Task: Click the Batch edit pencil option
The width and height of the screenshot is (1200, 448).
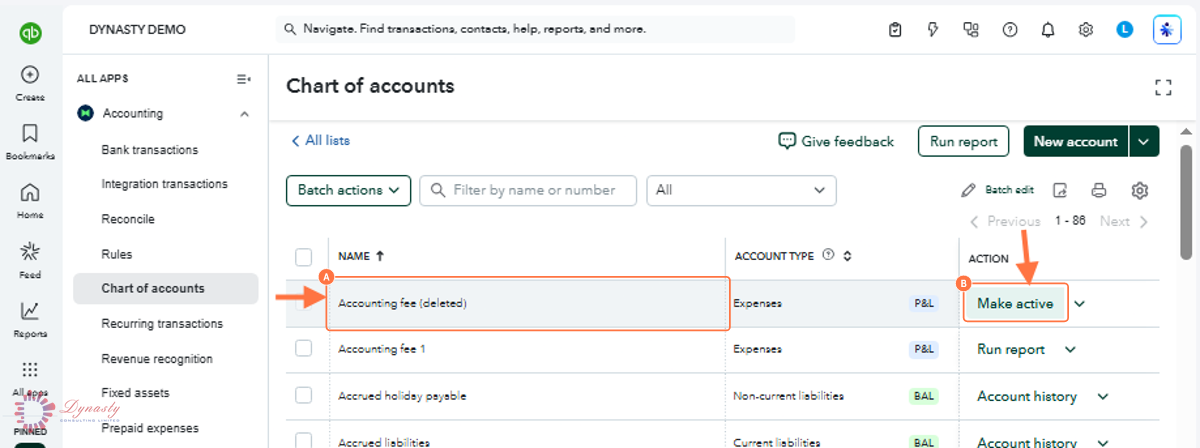Action: pos(997,190)
